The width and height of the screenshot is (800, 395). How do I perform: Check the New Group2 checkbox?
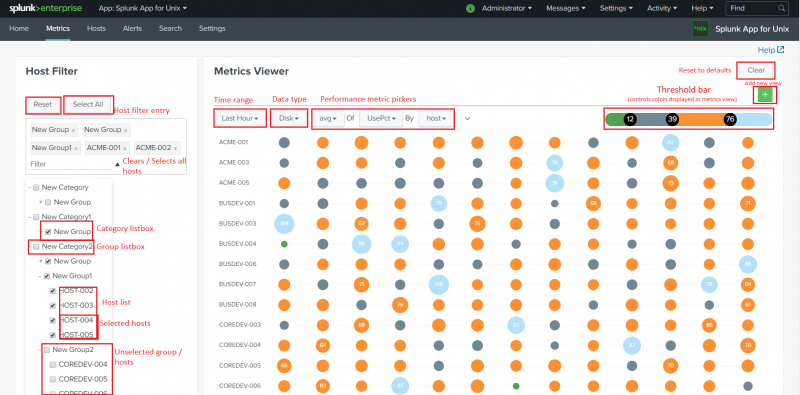pyautogui.click(x=47, y=350)
